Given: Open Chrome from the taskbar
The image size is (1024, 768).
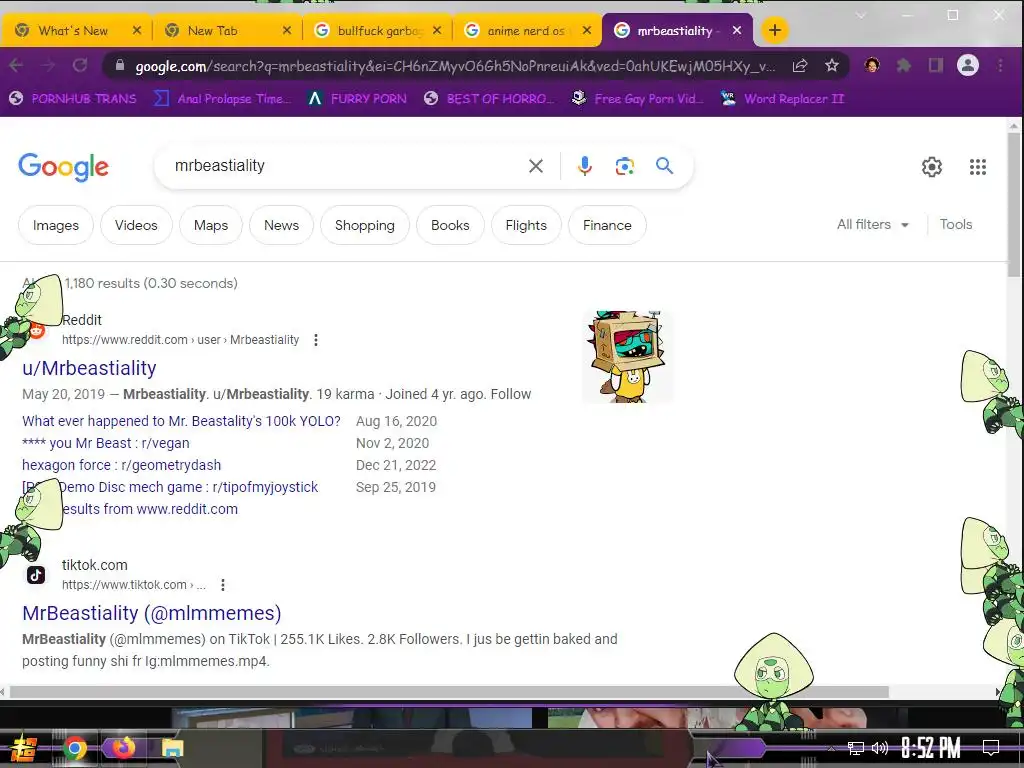Looking at the screenshot, I should (x=74, y=748).
